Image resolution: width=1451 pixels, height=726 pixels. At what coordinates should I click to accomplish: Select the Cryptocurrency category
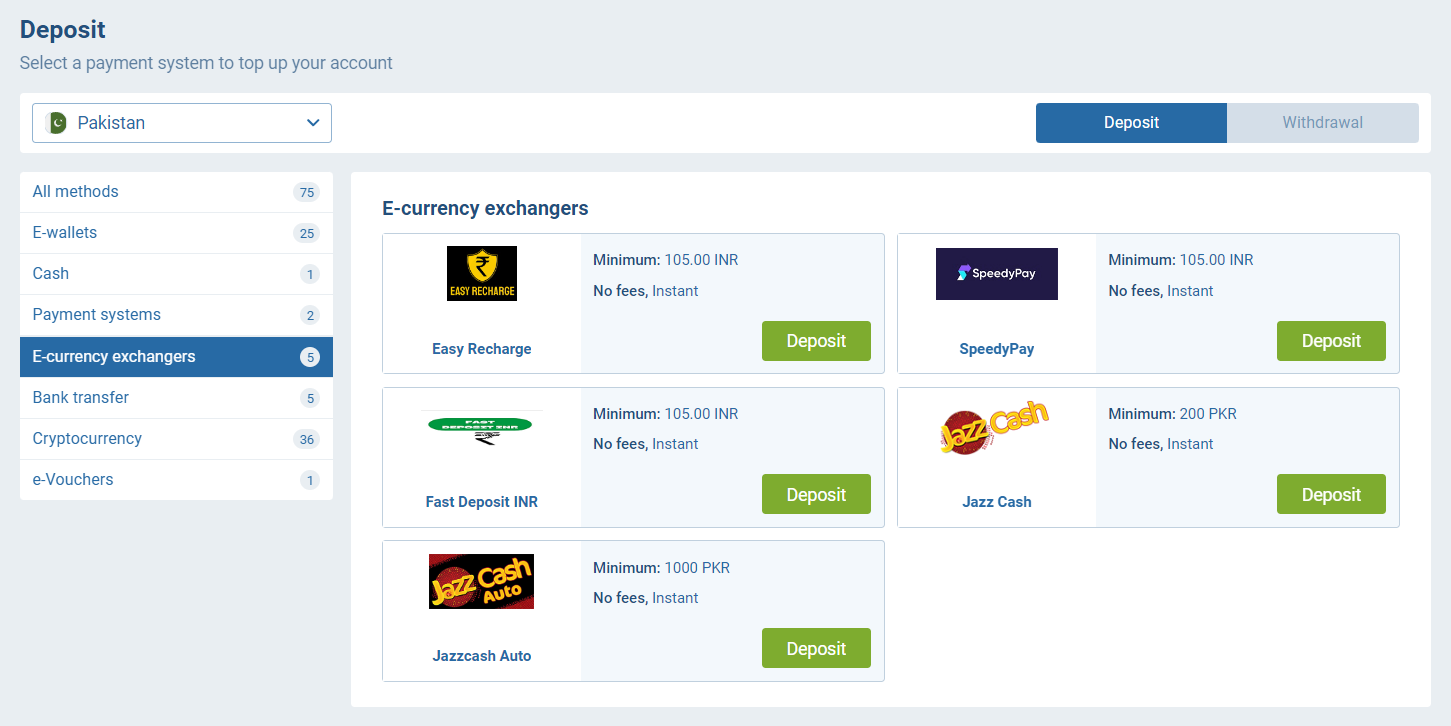pyautogui.click(x=87, y=439)
